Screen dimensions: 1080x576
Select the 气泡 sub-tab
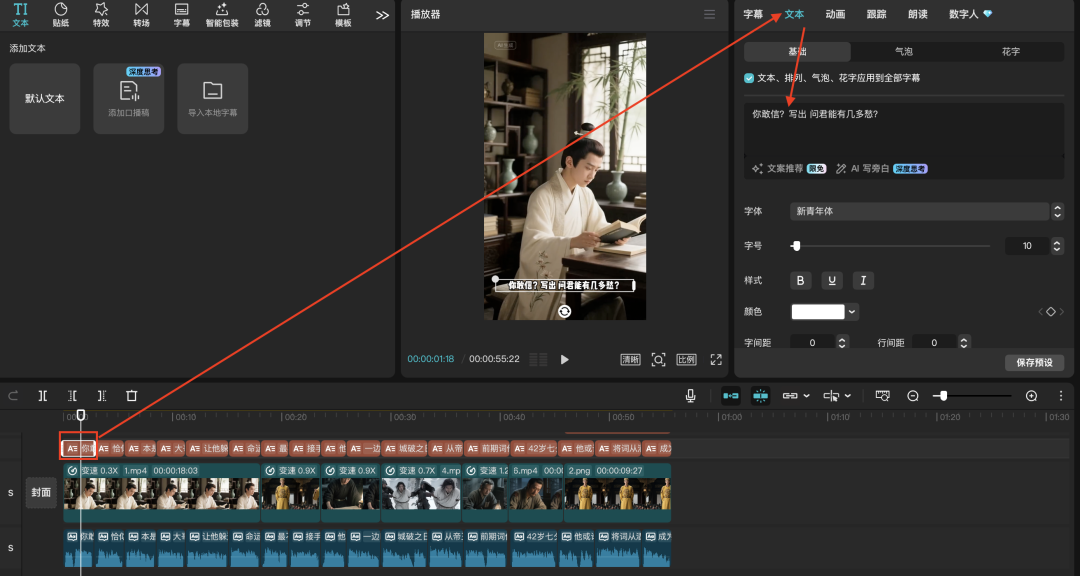903,51
